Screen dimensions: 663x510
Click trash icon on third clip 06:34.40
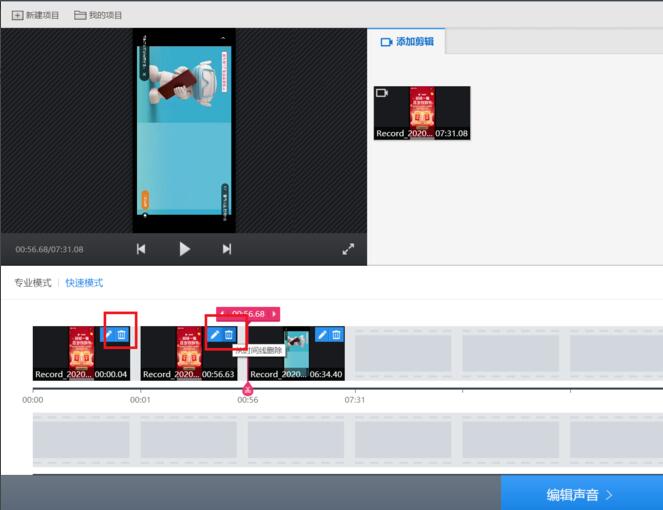tap(336, 335)
